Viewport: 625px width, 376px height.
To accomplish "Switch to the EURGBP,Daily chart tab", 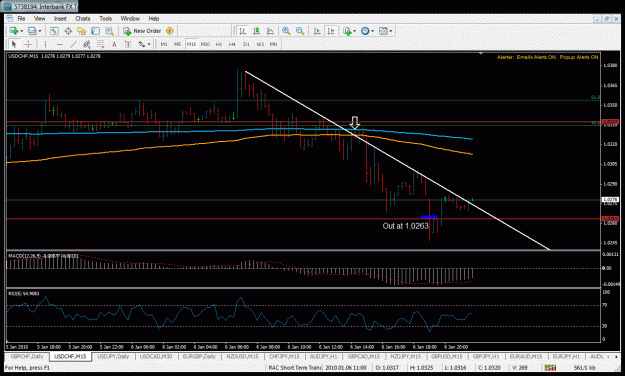I will [199, 356].
